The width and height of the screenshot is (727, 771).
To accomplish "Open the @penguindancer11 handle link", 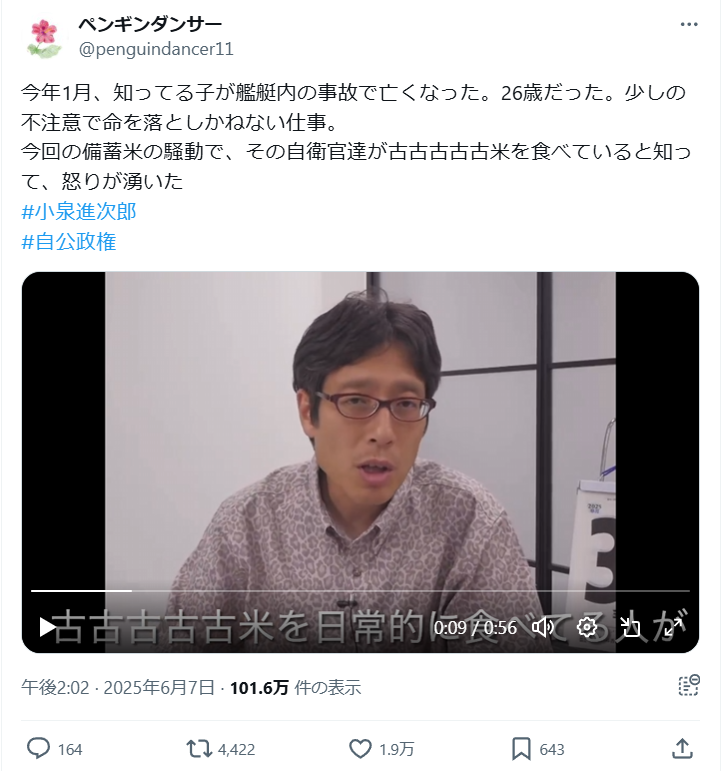I will [156, 49].
